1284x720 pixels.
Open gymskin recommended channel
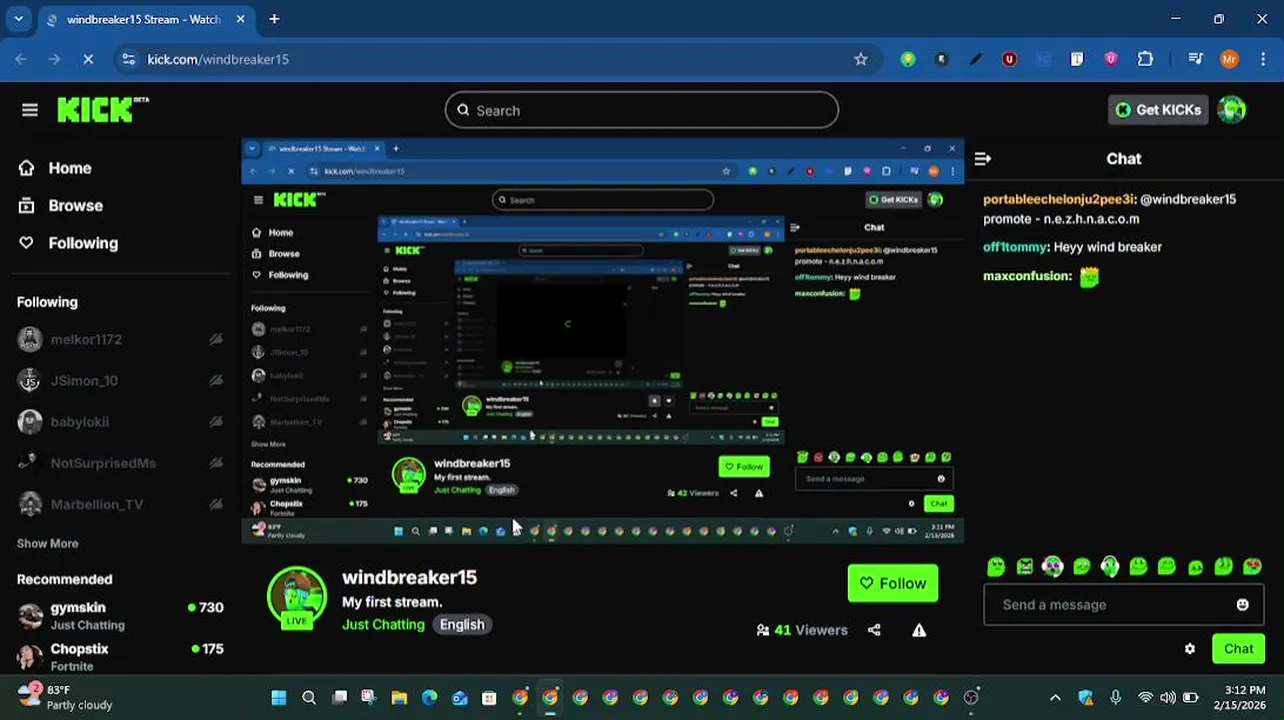[120, 615]
